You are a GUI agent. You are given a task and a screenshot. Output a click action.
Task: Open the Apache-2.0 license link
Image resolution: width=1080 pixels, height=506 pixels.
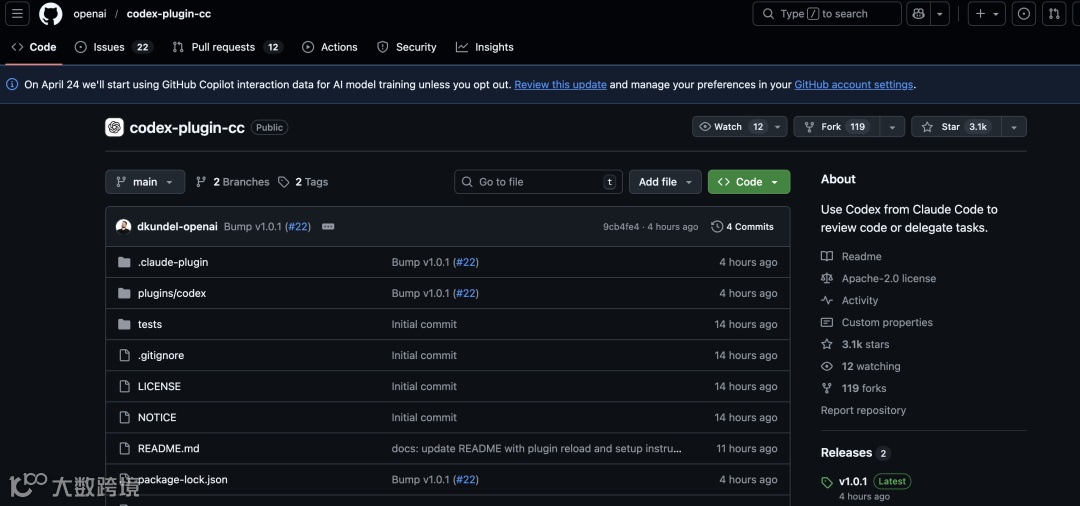tap(879, 278)
